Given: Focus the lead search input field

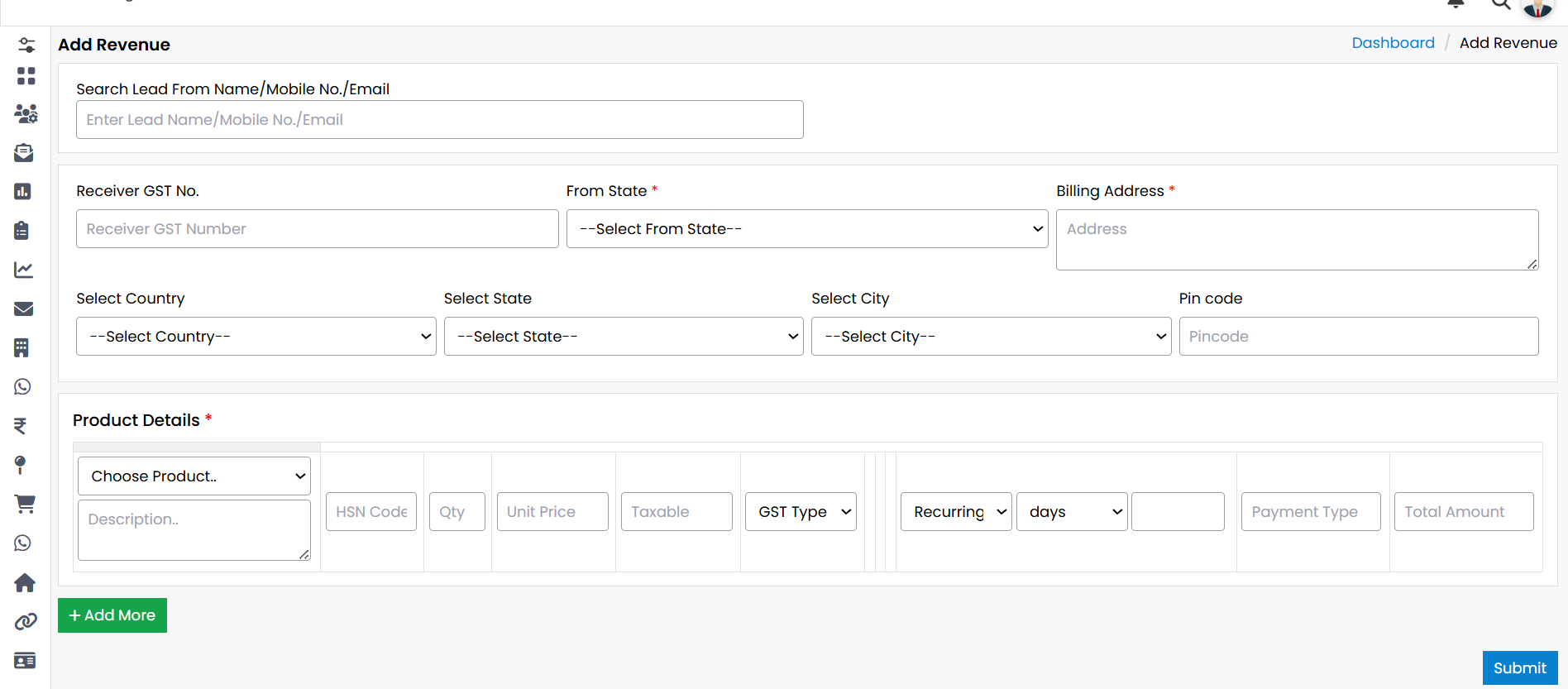Looking at the screenshot, I should pos(439,120).
